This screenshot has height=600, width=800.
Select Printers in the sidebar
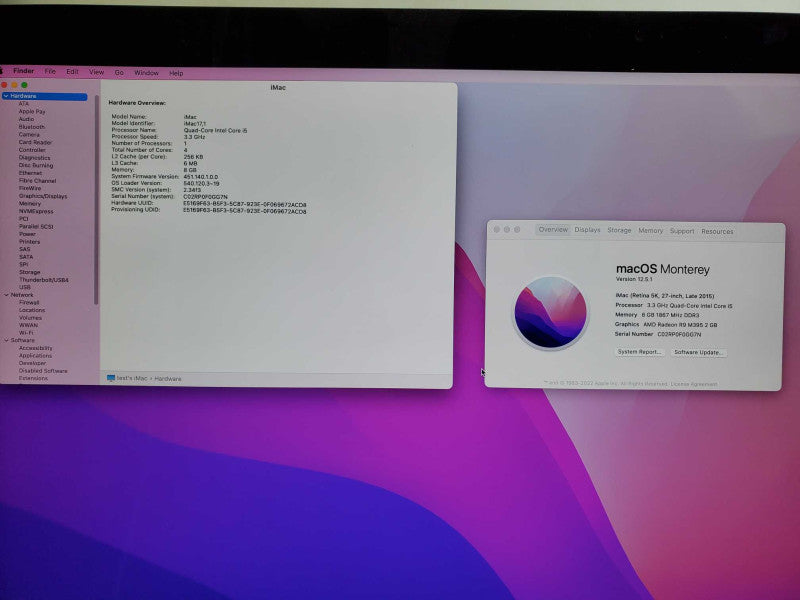tap(30, 242)
